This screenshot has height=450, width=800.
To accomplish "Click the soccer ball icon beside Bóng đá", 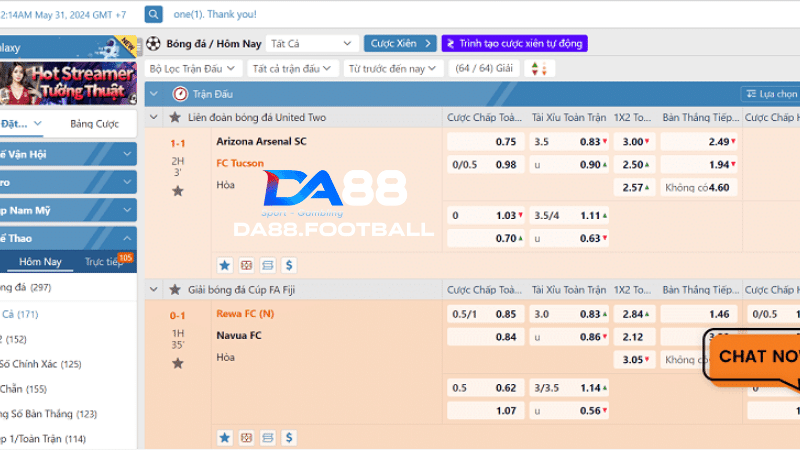I will coord(153,44).
